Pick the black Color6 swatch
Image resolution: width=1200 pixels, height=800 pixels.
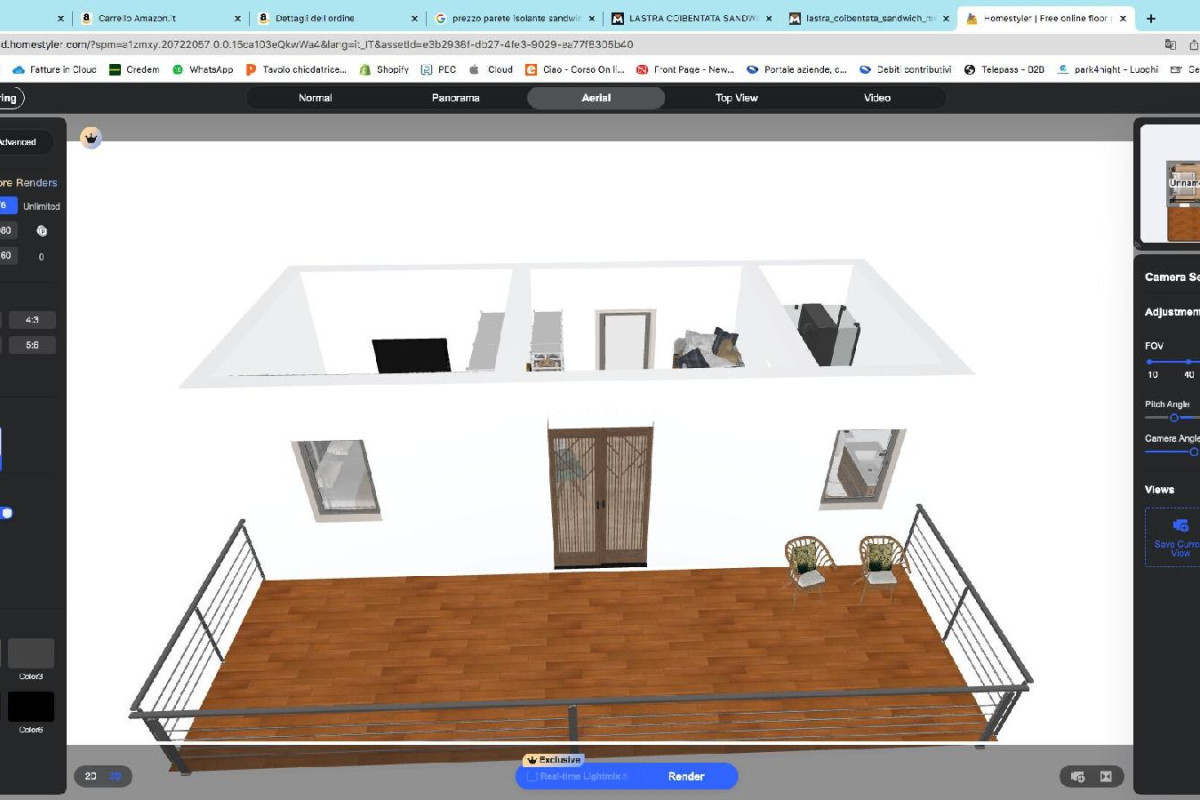click(x=31, y=706)
